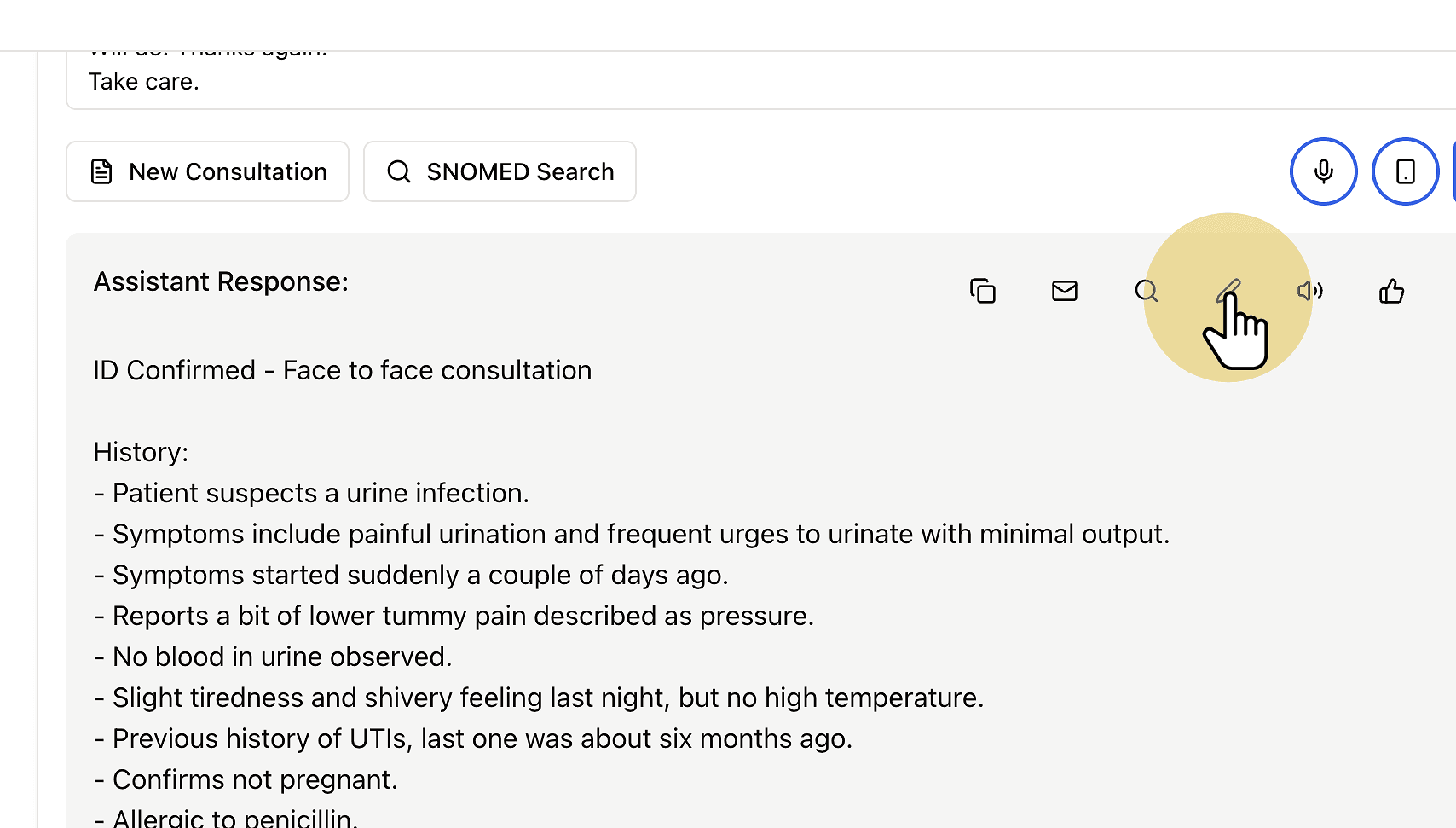This screenshot has width=1456, height=828.
Task: Edit the response with the pencil icon
Action: [x=1228, y=291]
